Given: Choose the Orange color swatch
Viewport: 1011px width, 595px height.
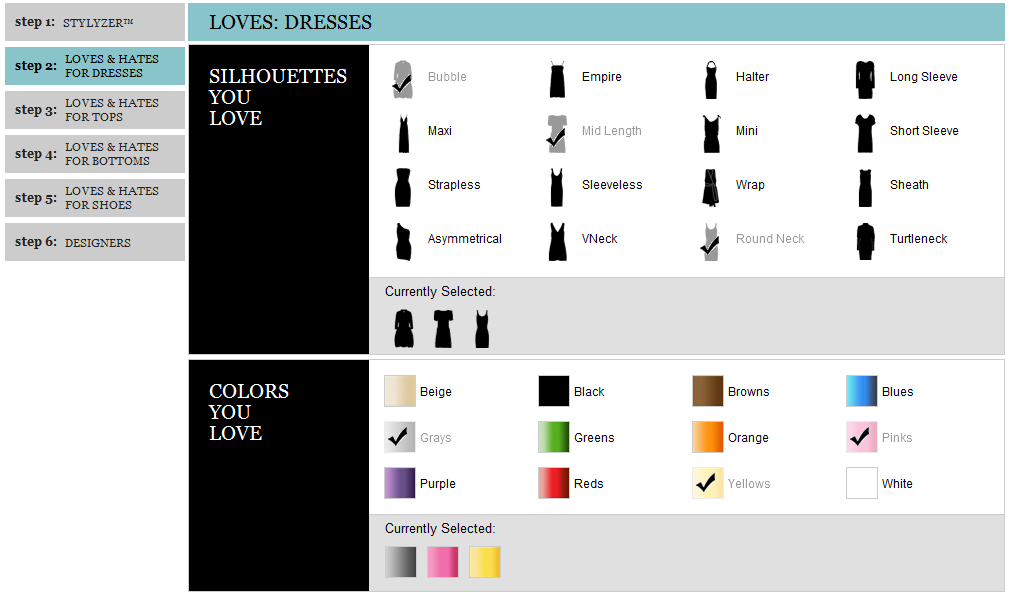Looking at the screenshot, I should (x=708, y=438).
